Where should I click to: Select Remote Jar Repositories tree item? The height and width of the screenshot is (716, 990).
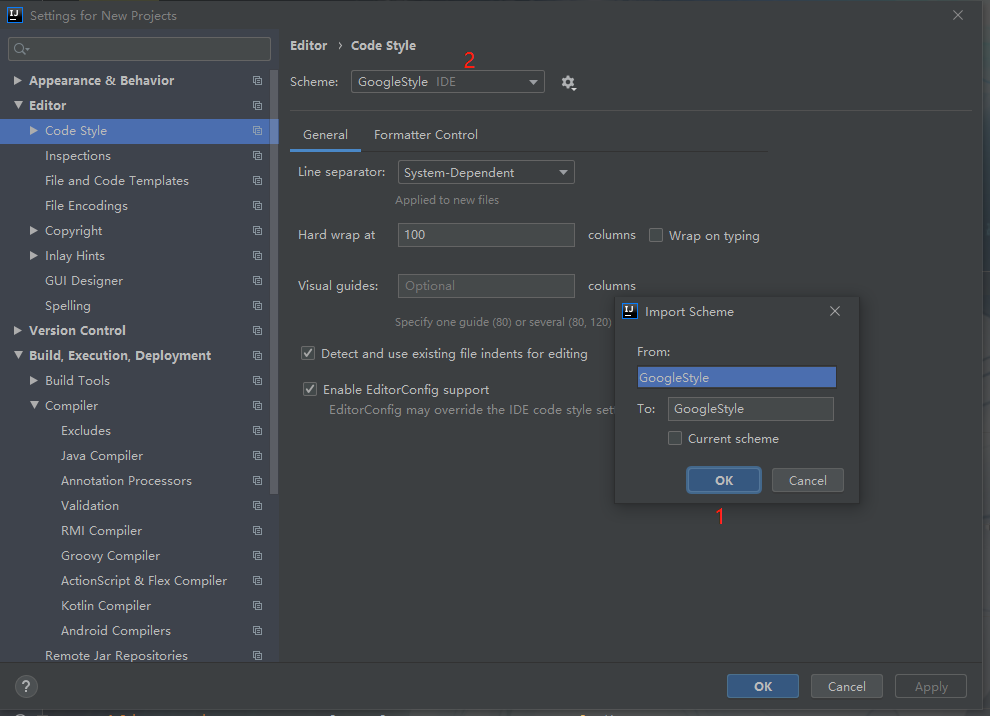(x=116, y=655)
